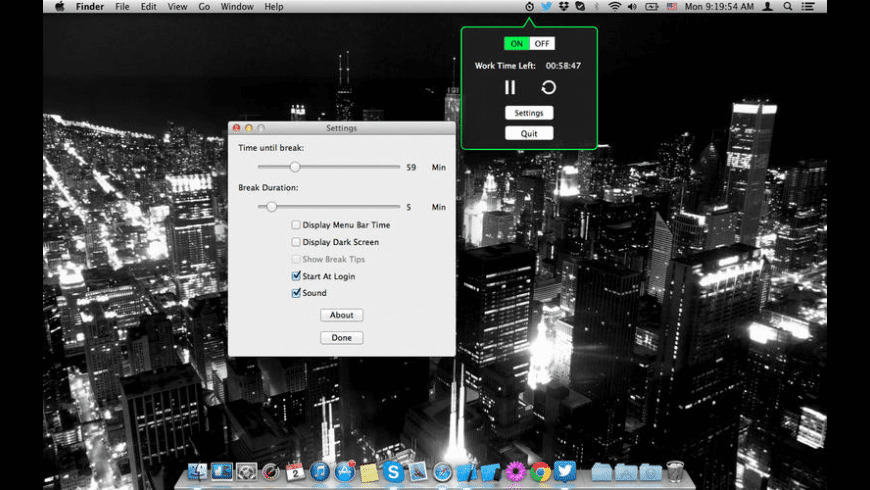The image size is (870, 490).
Task: Click the stopwatch timer menu bar icon
Action: [529, 7]
